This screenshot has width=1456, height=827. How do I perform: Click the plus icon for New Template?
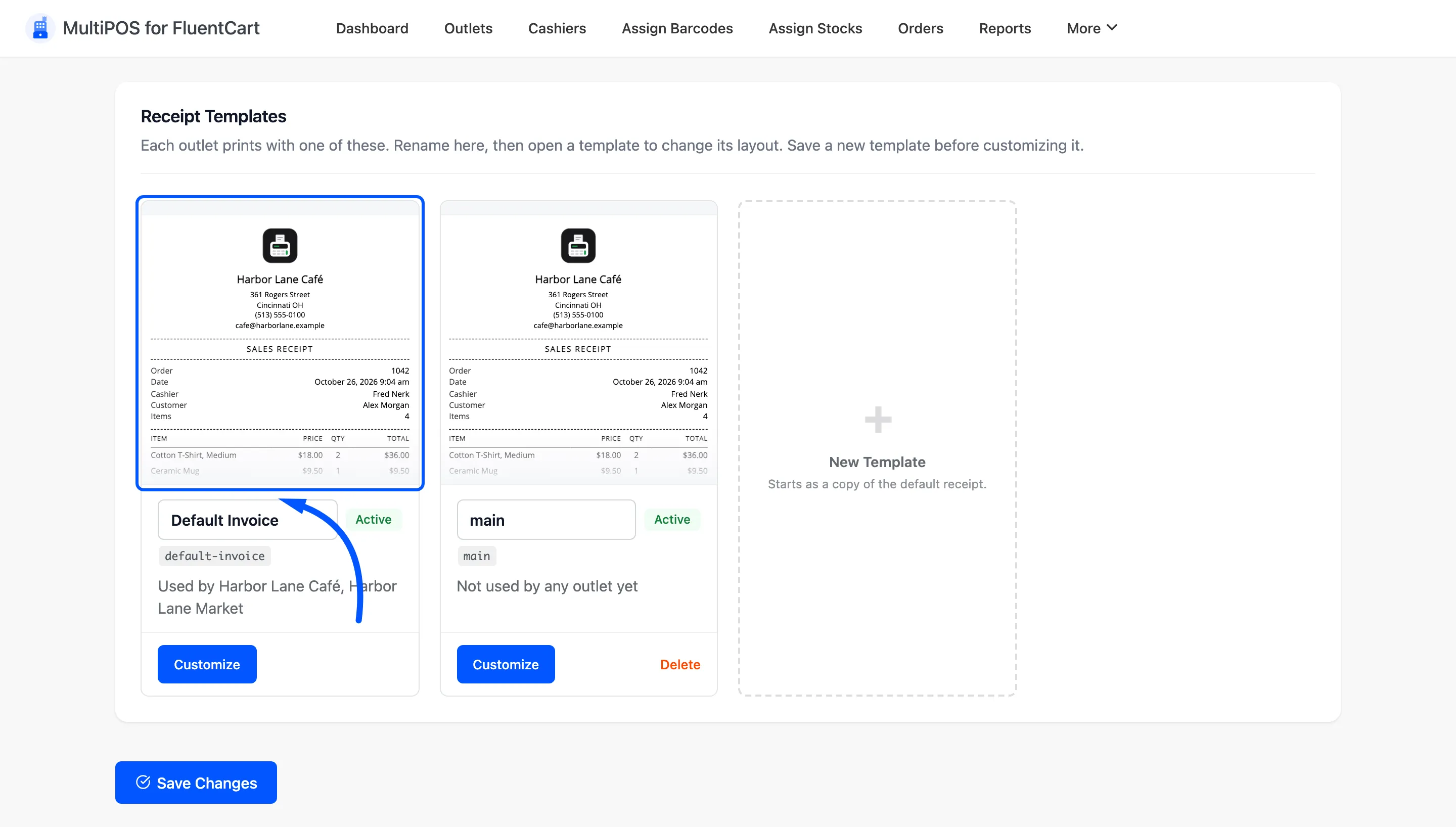click(x=877, y=419)
